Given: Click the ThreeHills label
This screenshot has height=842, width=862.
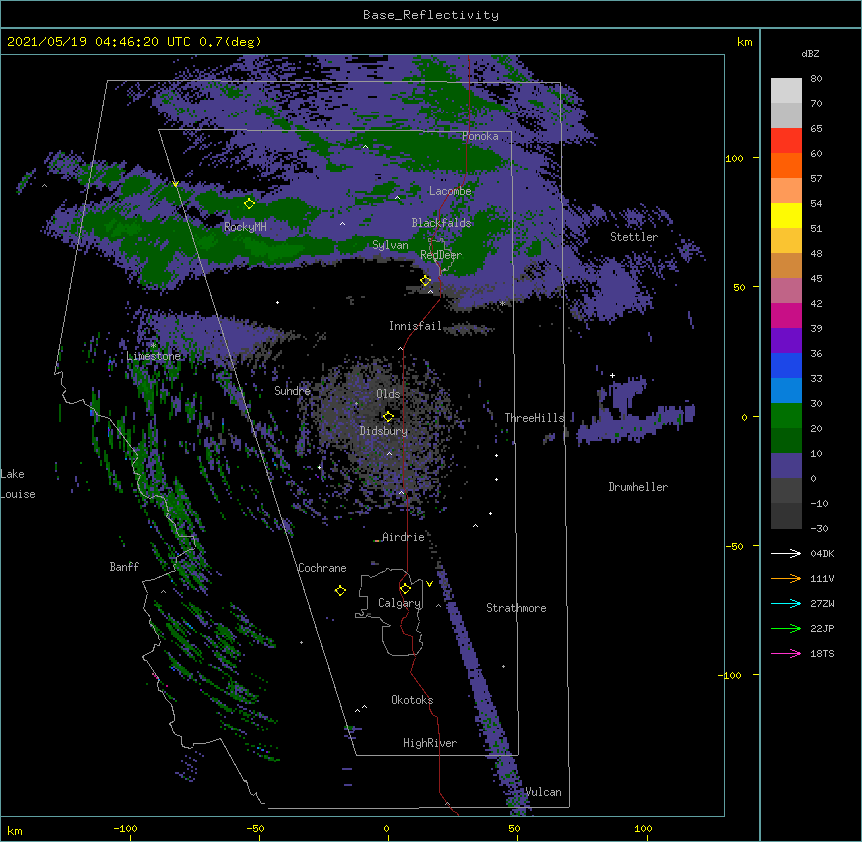Looking at the screenshot, I should [534, 418].
